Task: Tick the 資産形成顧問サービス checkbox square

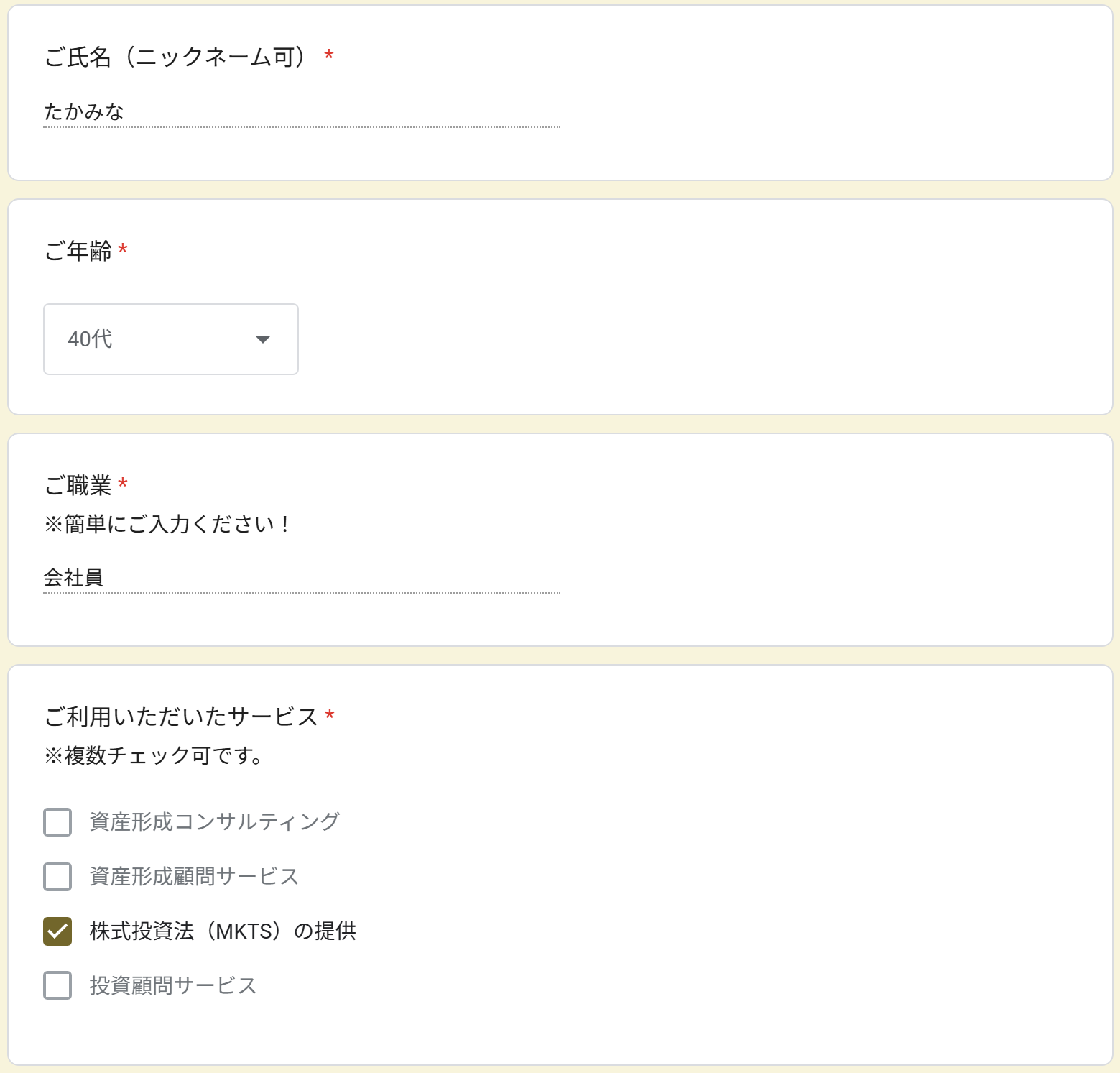Action: point(57,877)
